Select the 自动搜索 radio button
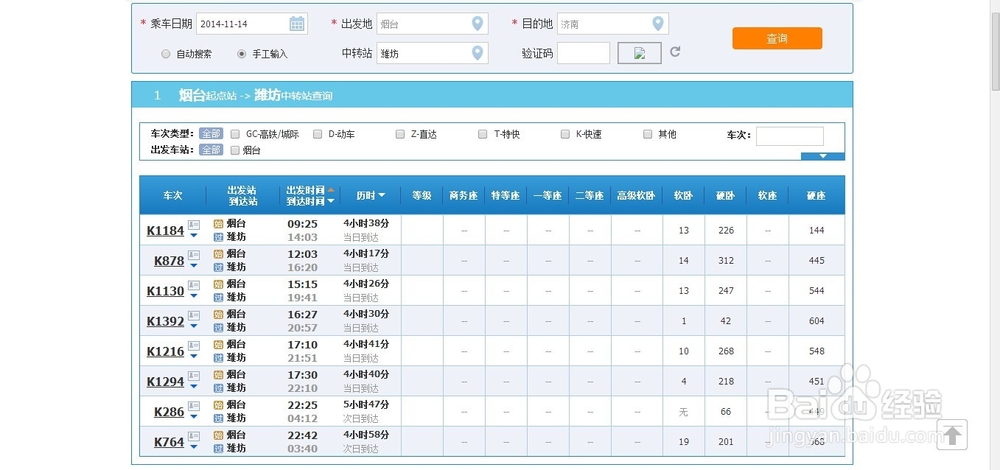The image size is (1000, 470). pos(166,54)
